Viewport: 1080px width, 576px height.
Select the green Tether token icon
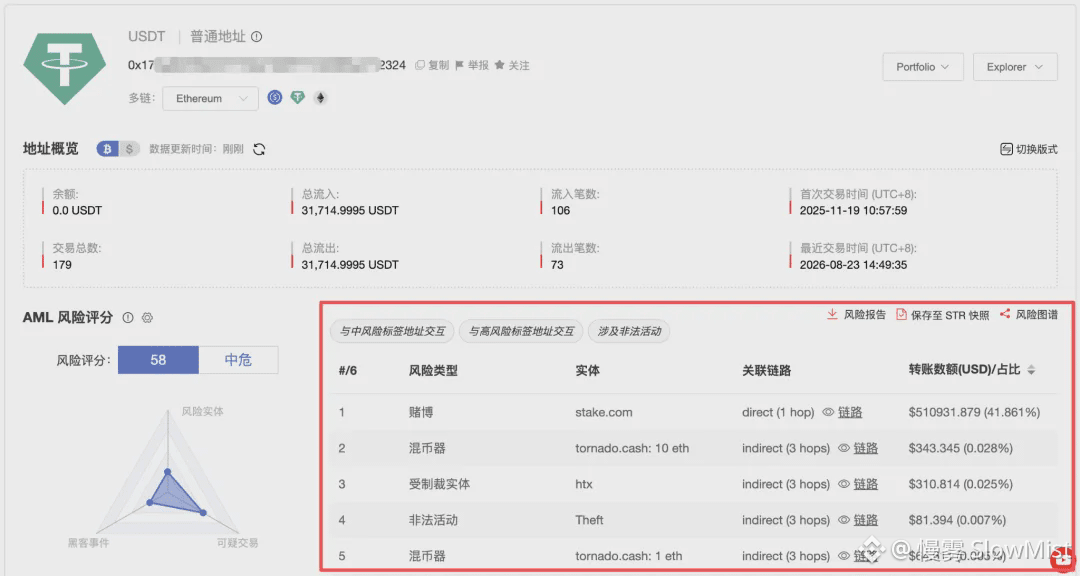click(x=298, y=98)
